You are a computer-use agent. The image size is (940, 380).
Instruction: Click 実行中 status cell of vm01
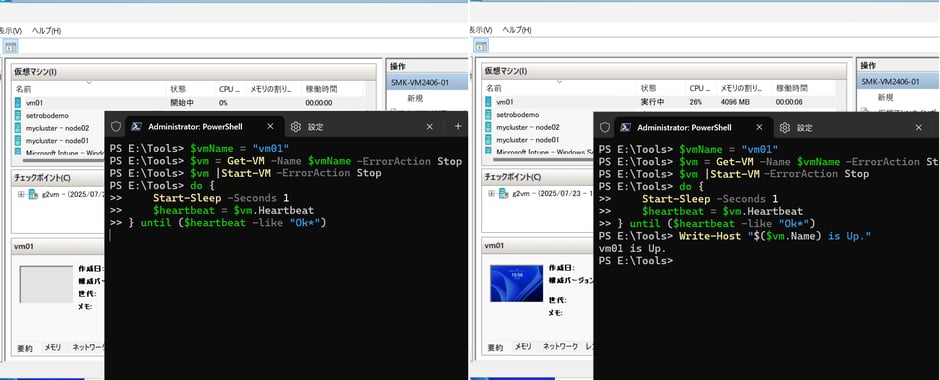(x=653, y=102)
